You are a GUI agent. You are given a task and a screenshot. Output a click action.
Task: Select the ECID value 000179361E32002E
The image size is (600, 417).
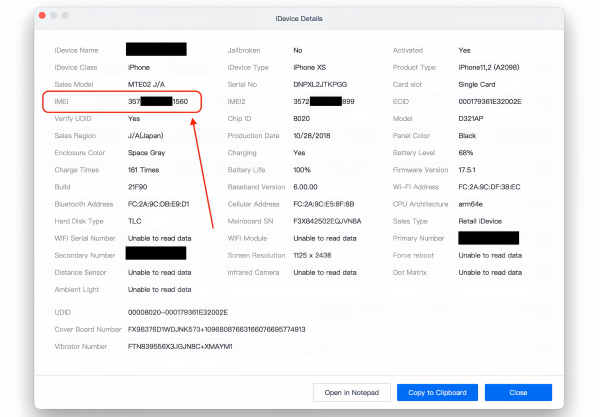click(x=490, y=101)
